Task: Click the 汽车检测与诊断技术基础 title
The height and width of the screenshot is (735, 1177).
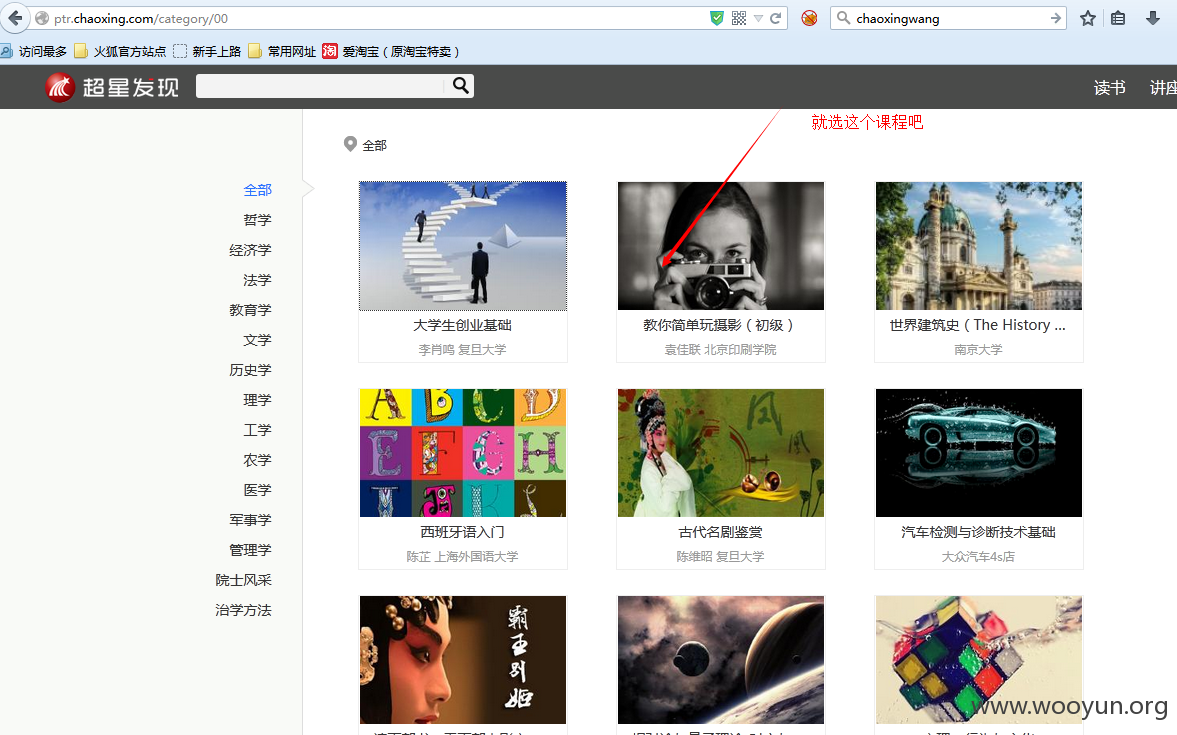Action: tap(978, 532)
